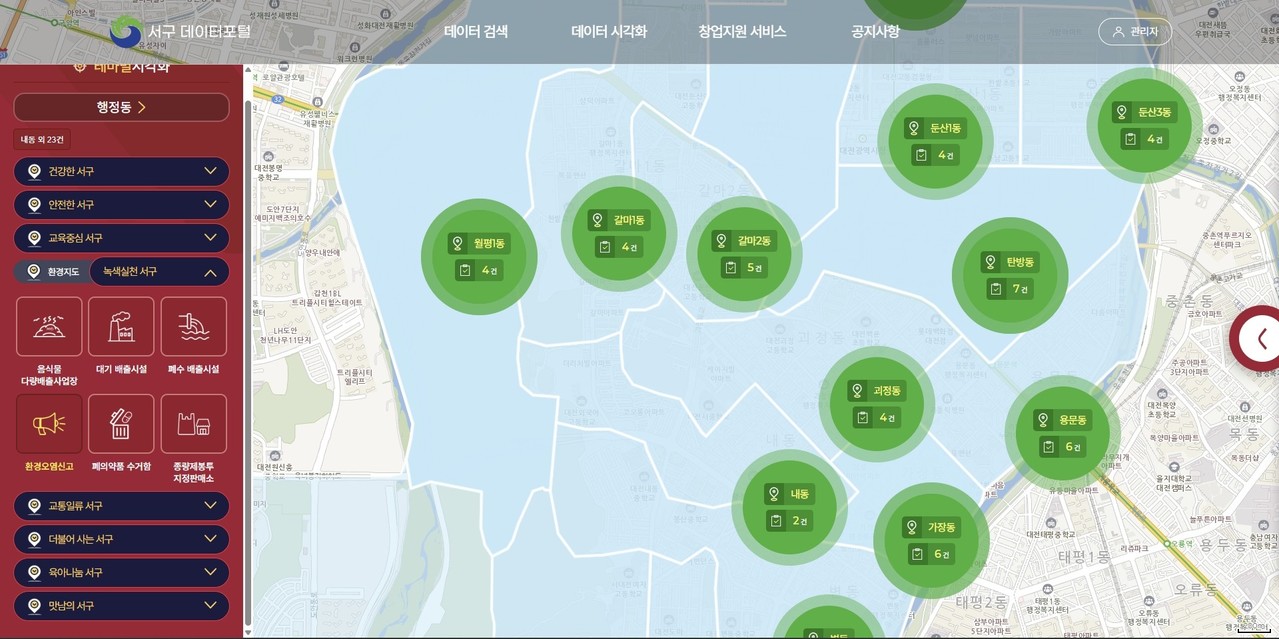Collapse the 녹색실천 서구 section
1279x639 pixels.
point(159,272)
